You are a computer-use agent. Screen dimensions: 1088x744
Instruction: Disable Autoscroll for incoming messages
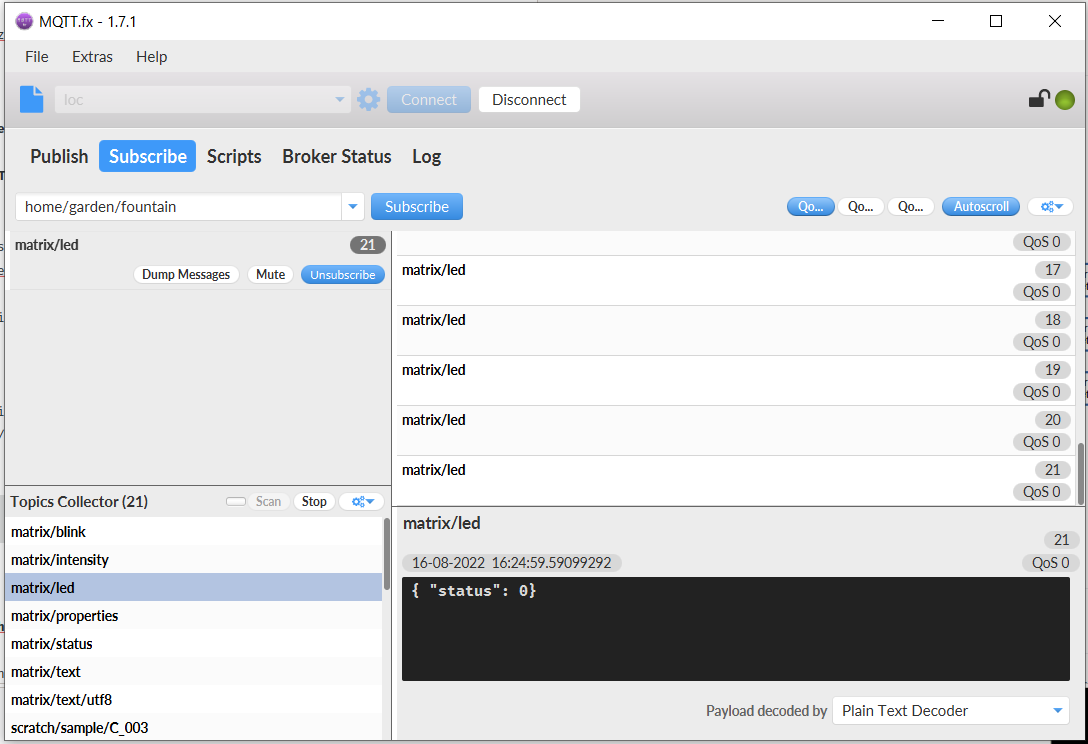tap(980, 206)
